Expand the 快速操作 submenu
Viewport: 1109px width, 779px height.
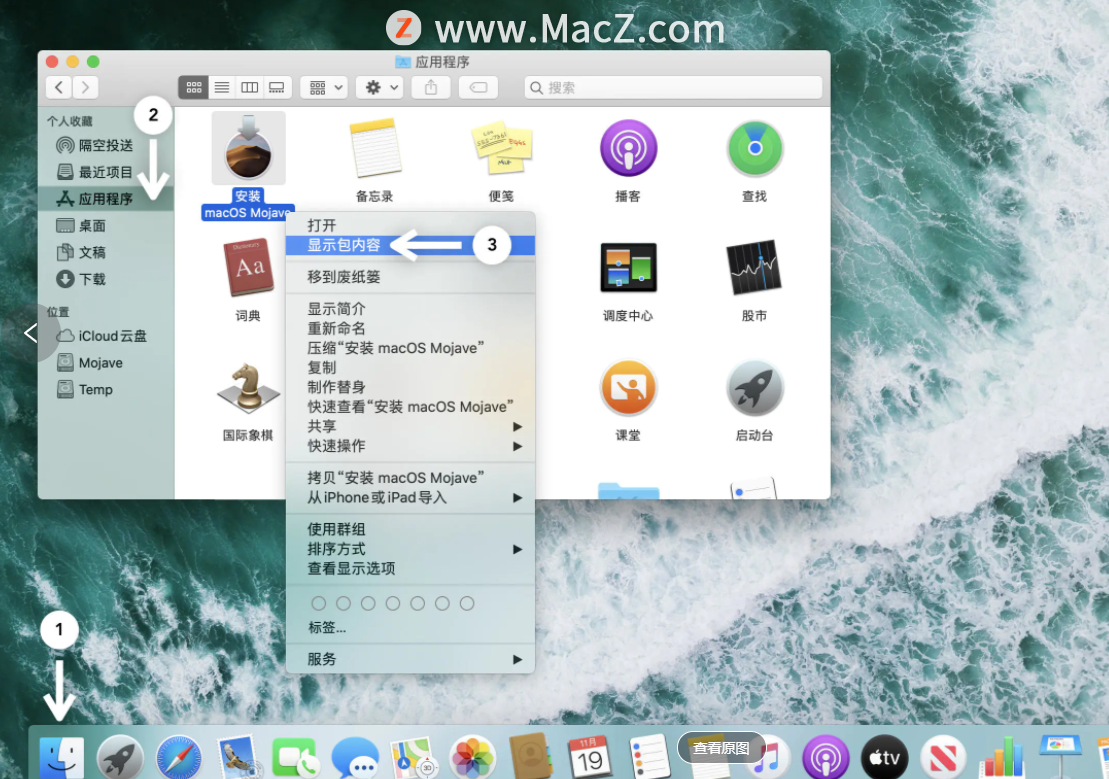pyautogui.click(x=410, y=446)
